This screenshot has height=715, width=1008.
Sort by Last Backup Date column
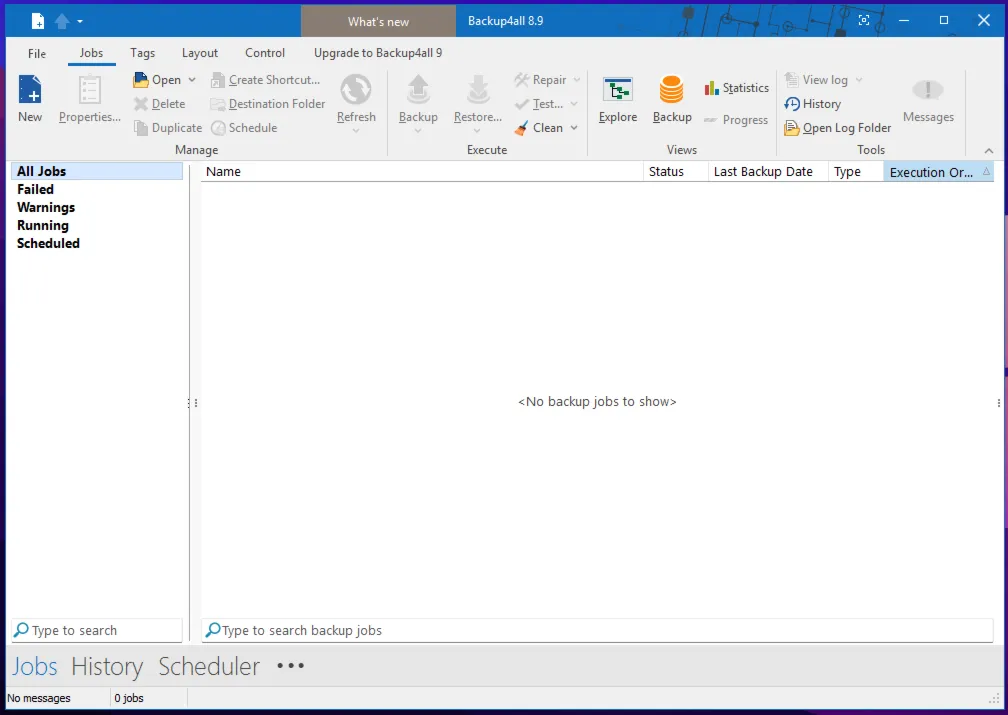click(768, 172)
